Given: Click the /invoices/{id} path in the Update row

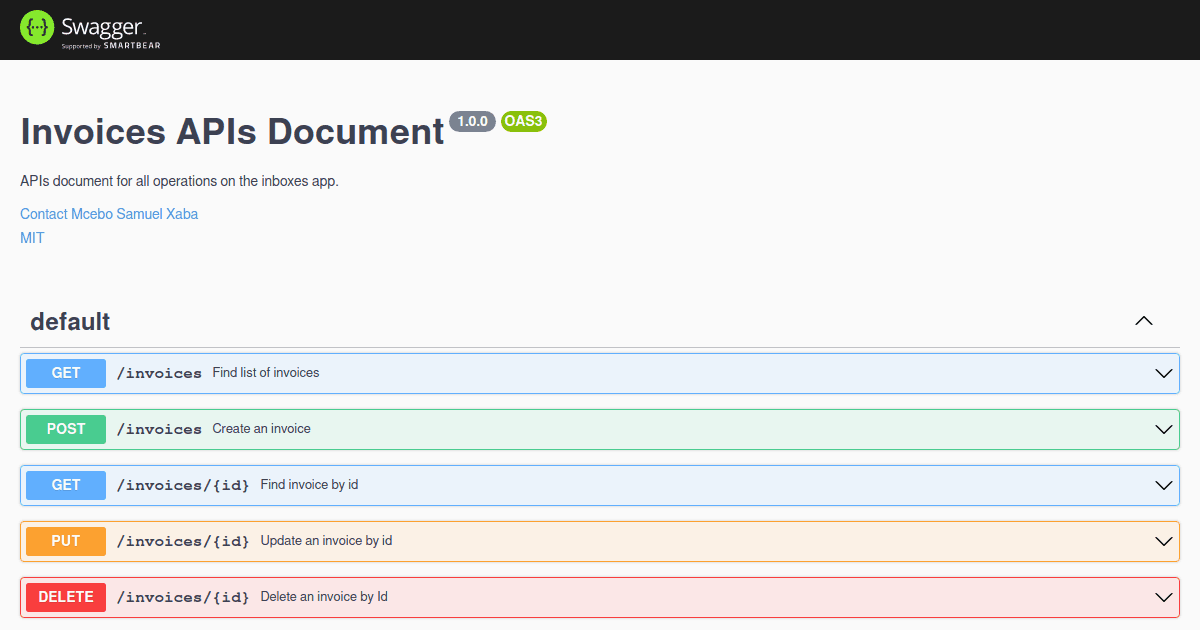Looking at the screenshot, I should coord(183,541).
